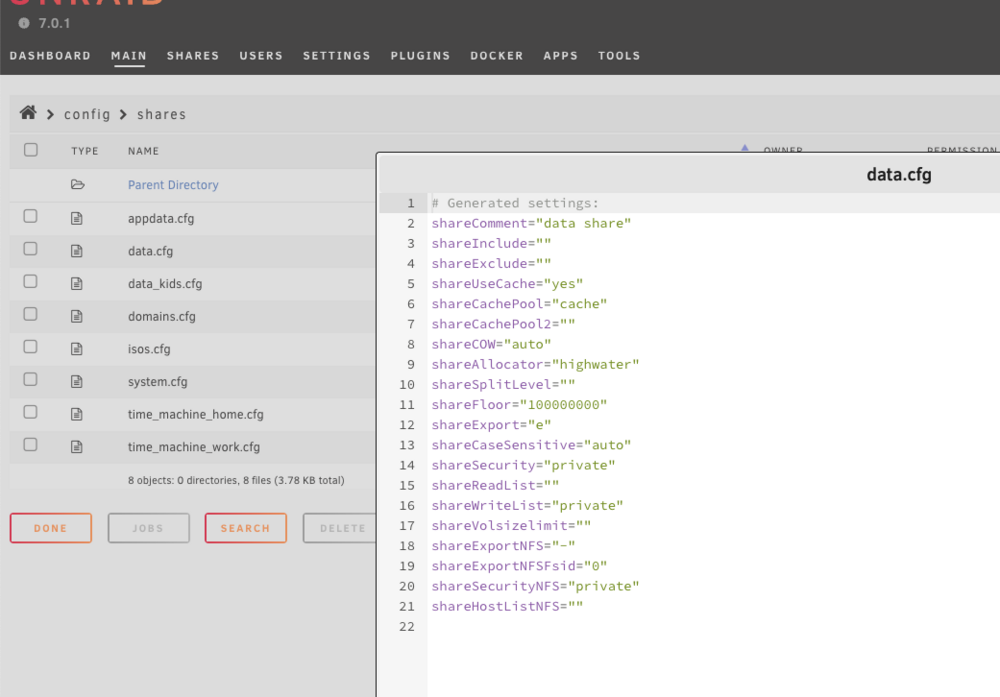
Task: Open the Settings tab
Action: (x=337, y=55)
